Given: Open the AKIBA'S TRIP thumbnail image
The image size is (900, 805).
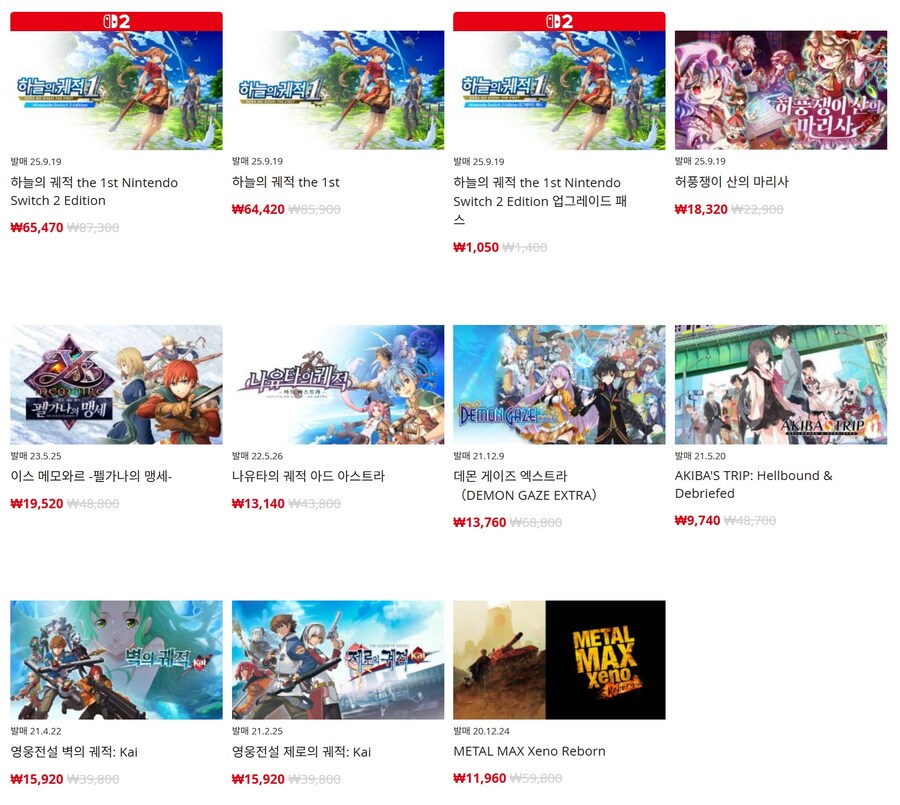Looking at the screenshot, I should click(781, 385).
